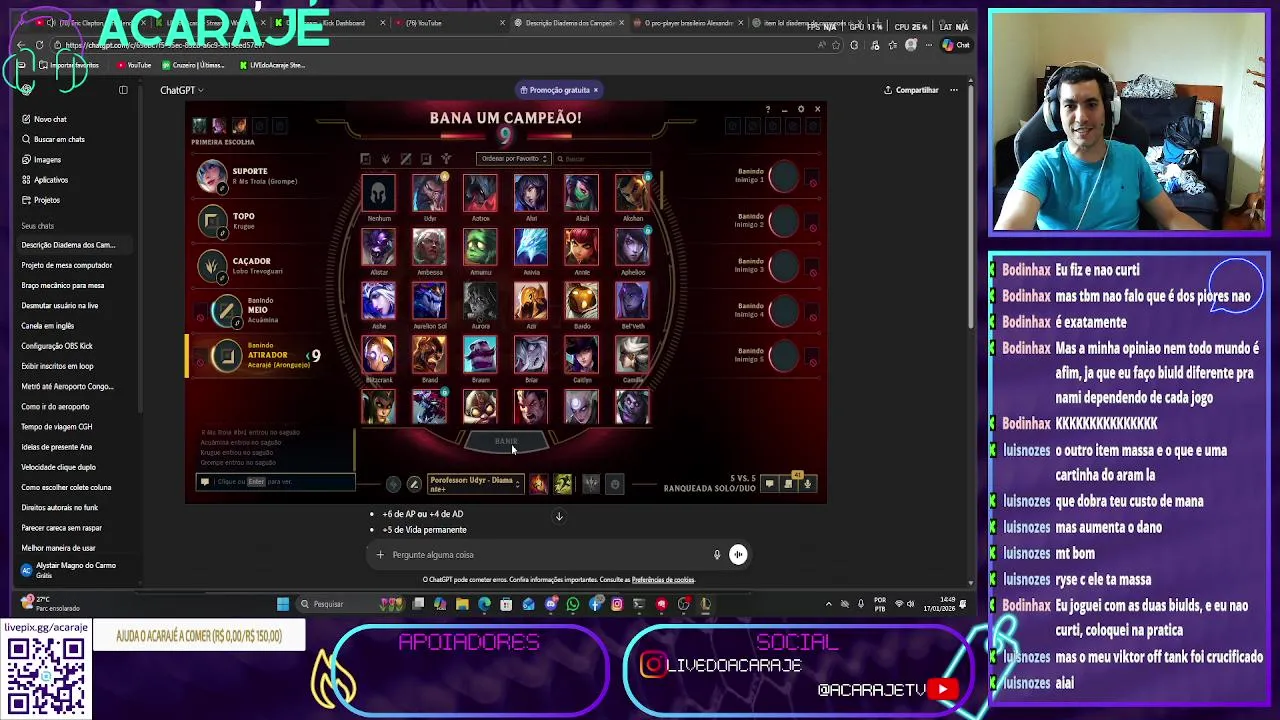
Task: Select Bard champion icon
Action: (582, 301)
